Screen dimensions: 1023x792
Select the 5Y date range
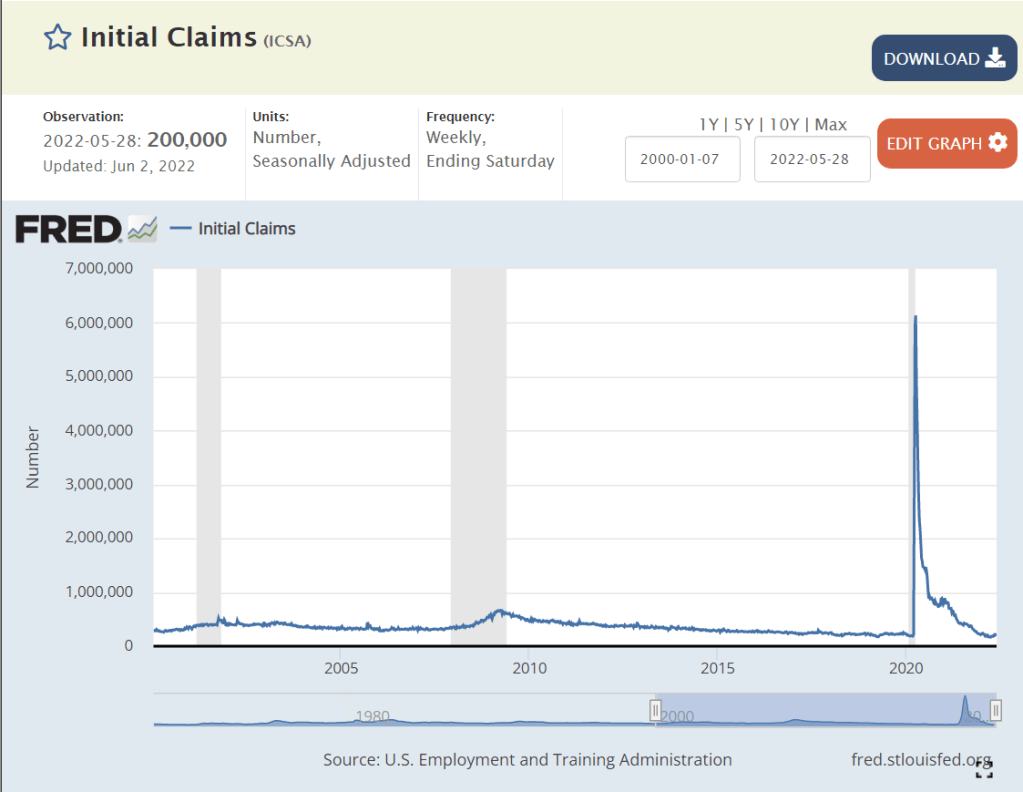744,125
